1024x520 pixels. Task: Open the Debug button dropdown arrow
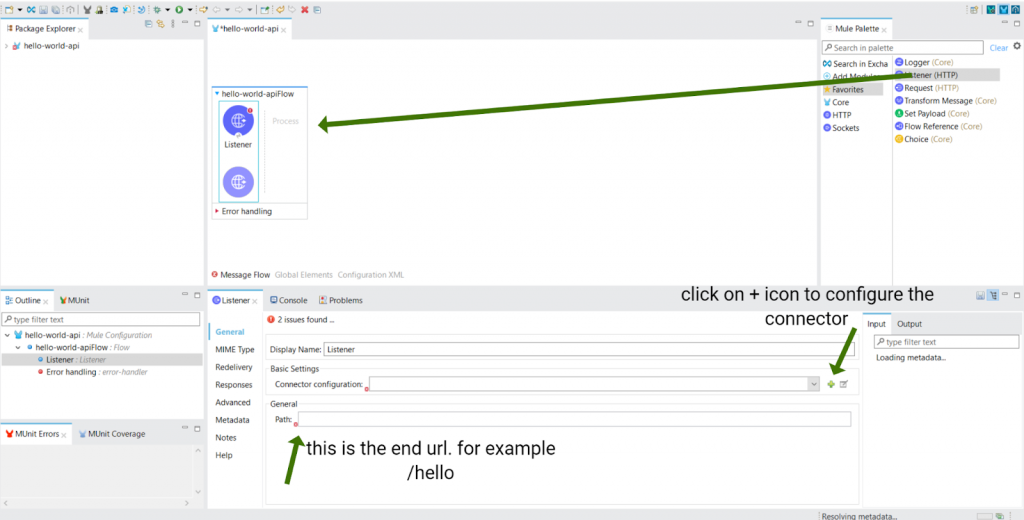click(168, 10)
